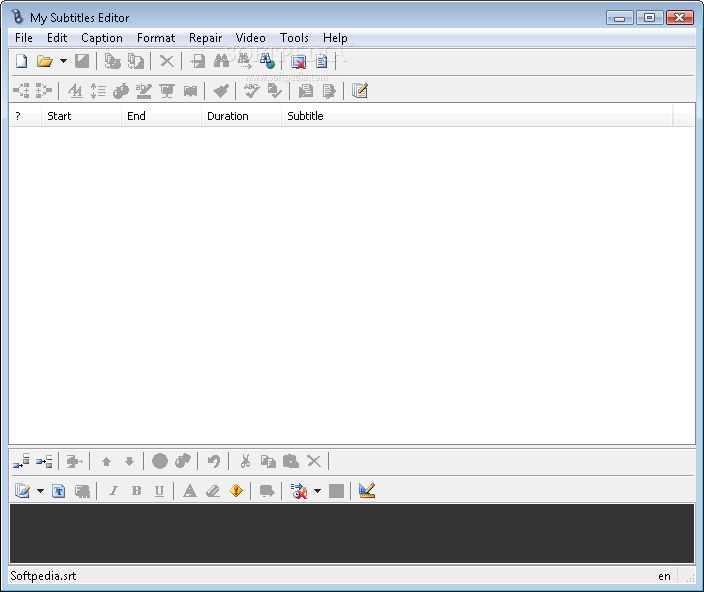Click the Paste icon in caption toolbar
The height and width of the screenshot is (592, 704).
(291, 461)
